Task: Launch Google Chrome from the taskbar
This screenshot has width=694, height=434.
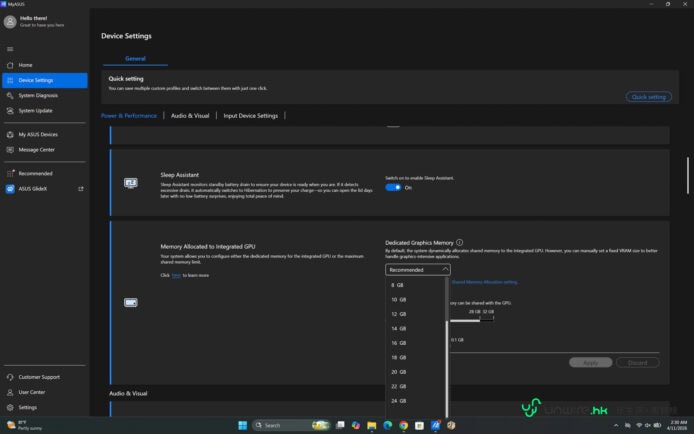Action: (404, 425)
